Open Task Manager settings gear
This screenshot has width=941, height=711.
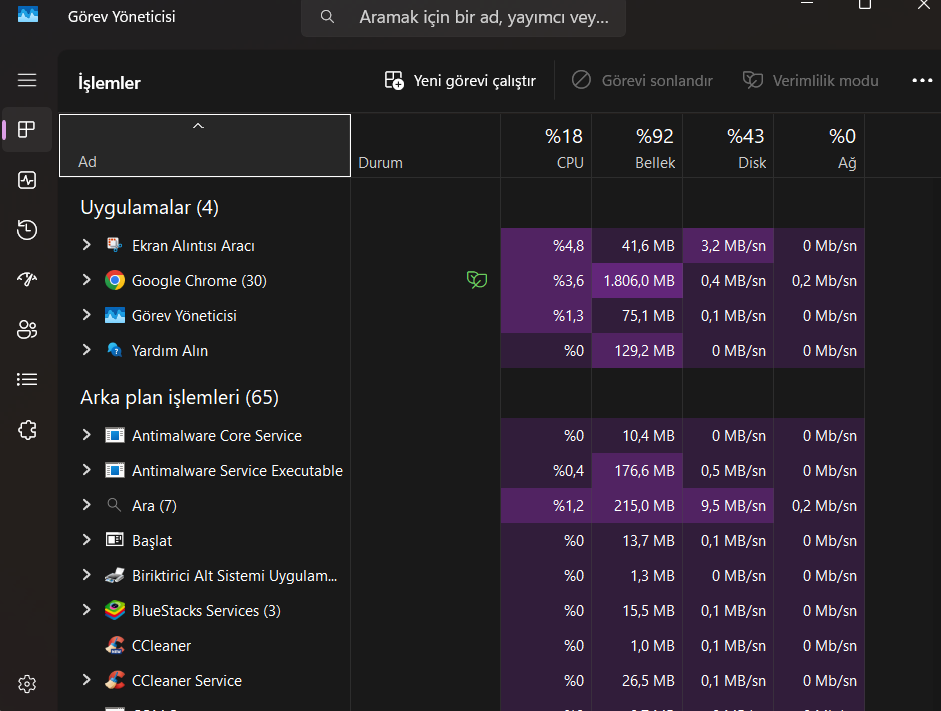pos(27,684)
